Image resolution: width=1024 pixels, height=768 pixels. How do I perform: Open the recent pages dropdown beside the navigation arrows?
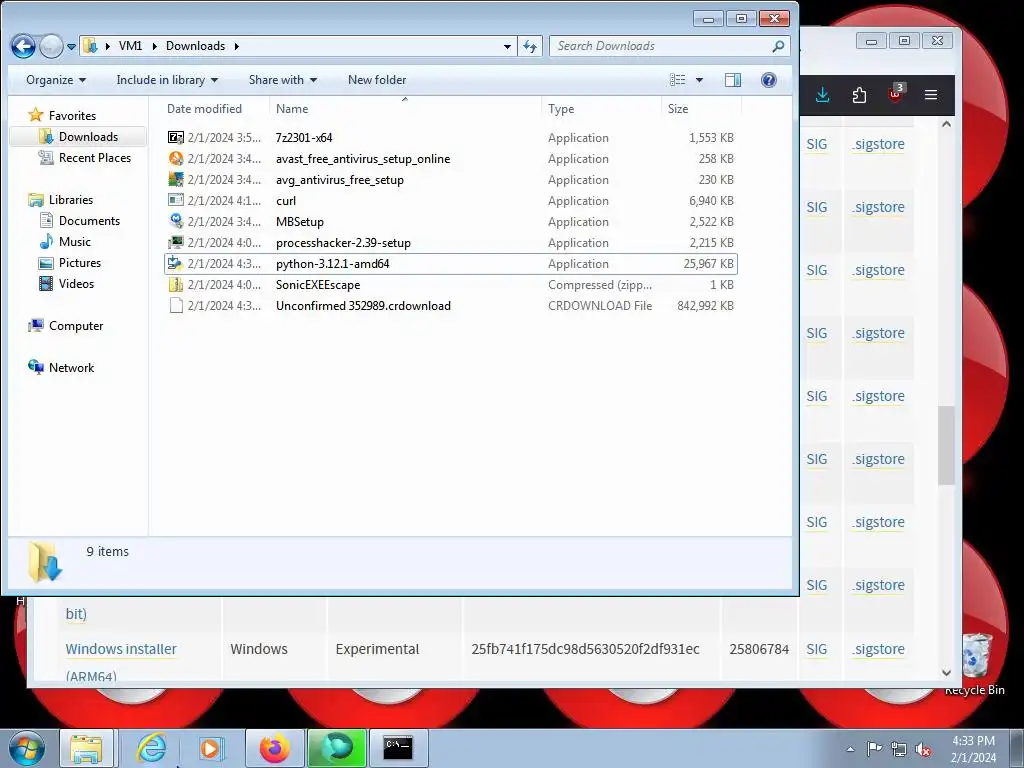pos(71,47)
